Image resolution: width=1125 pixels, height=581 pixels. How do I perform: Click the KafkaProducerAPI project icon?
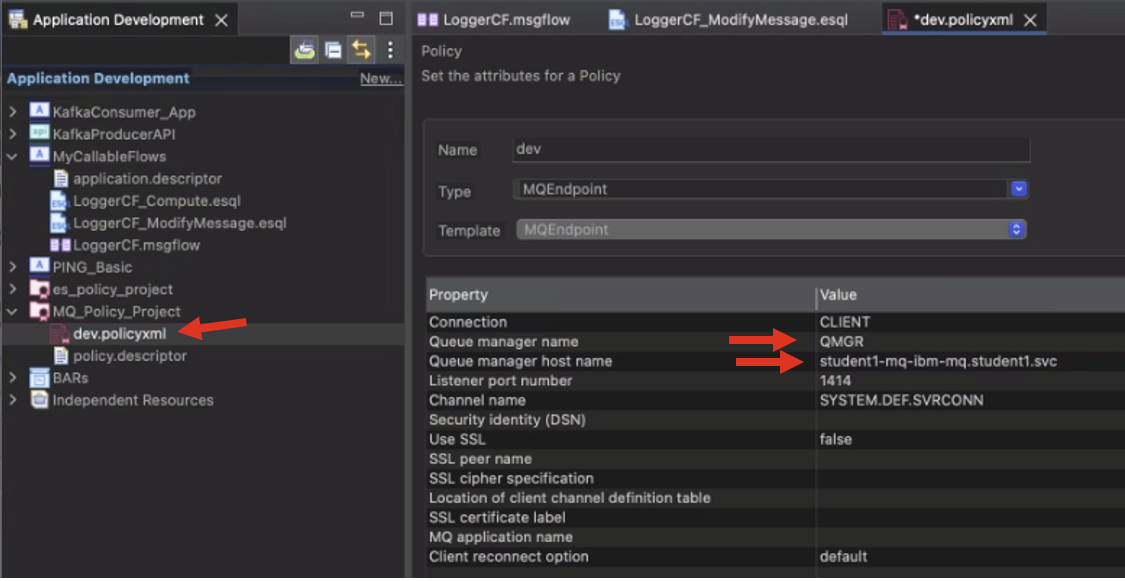pyautogui.click(x=40, y=134)
